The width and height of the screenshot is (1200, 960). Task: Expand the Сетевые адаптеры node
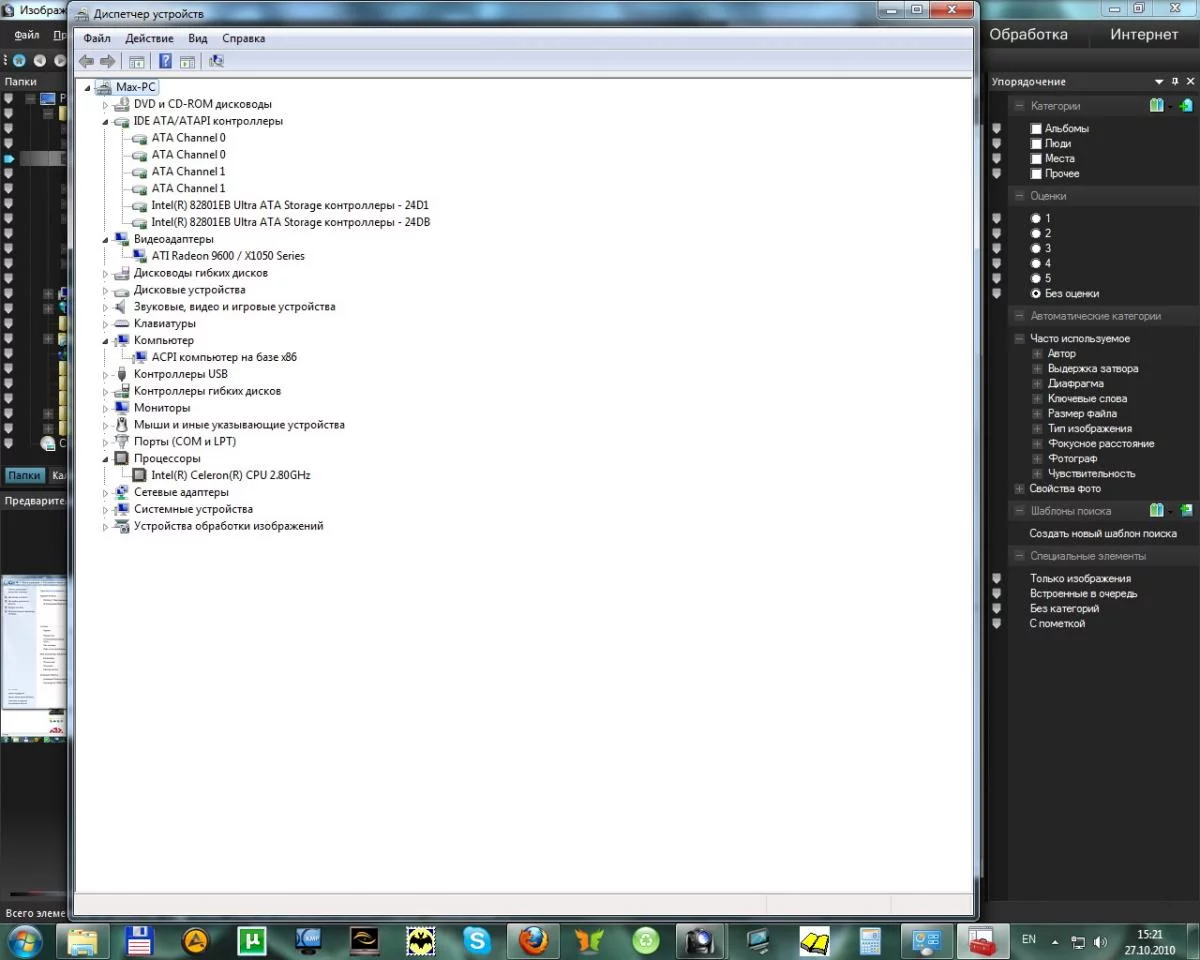[105, 493]
